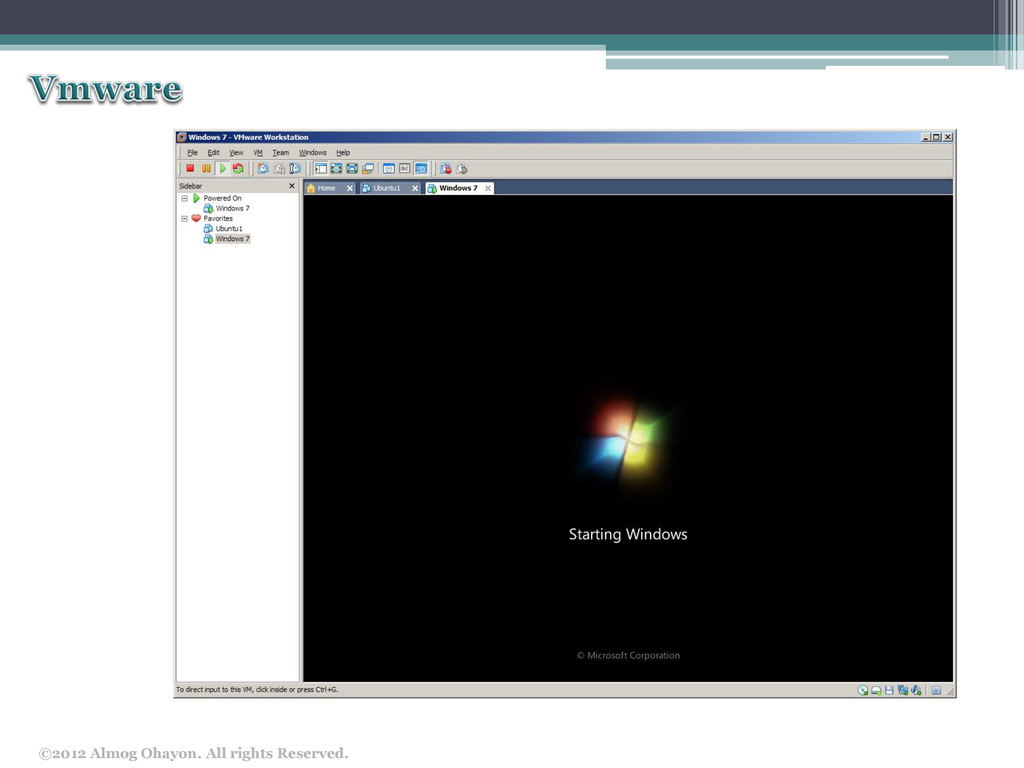Image resolution: width=1024 pixels, height=768 pixels.
Task: Select the Favorites tree node
Action: pyautogui.click(x=217, y=219)
